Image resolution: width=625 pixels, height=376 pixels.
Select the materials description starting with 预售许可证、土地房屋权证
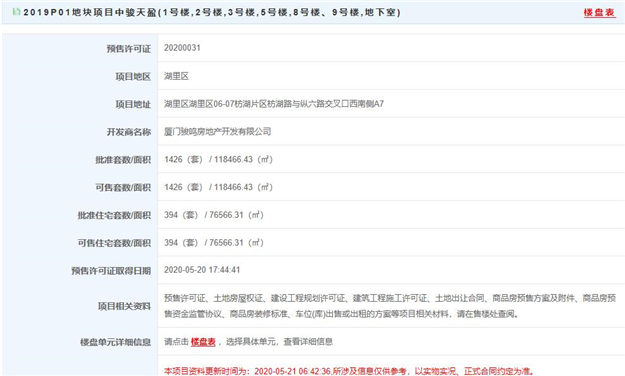(390, 306)
